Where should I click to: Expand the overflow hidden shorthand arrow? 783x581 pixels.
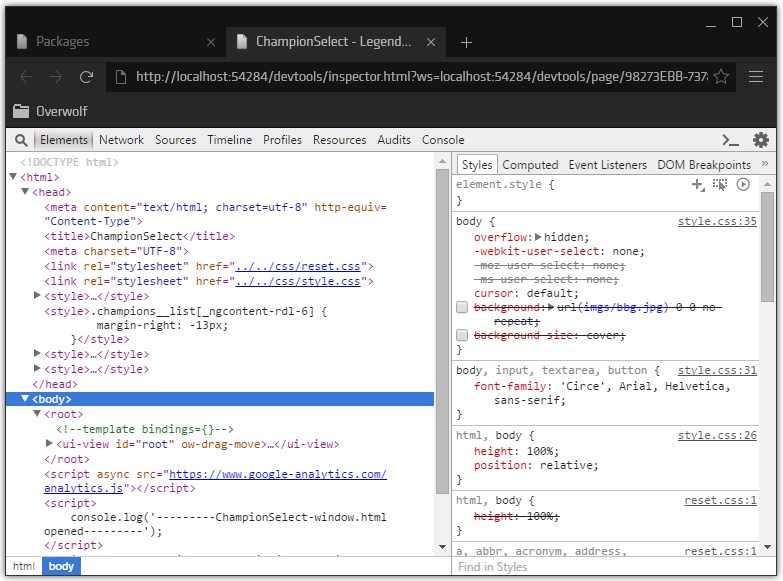point(538,237)
